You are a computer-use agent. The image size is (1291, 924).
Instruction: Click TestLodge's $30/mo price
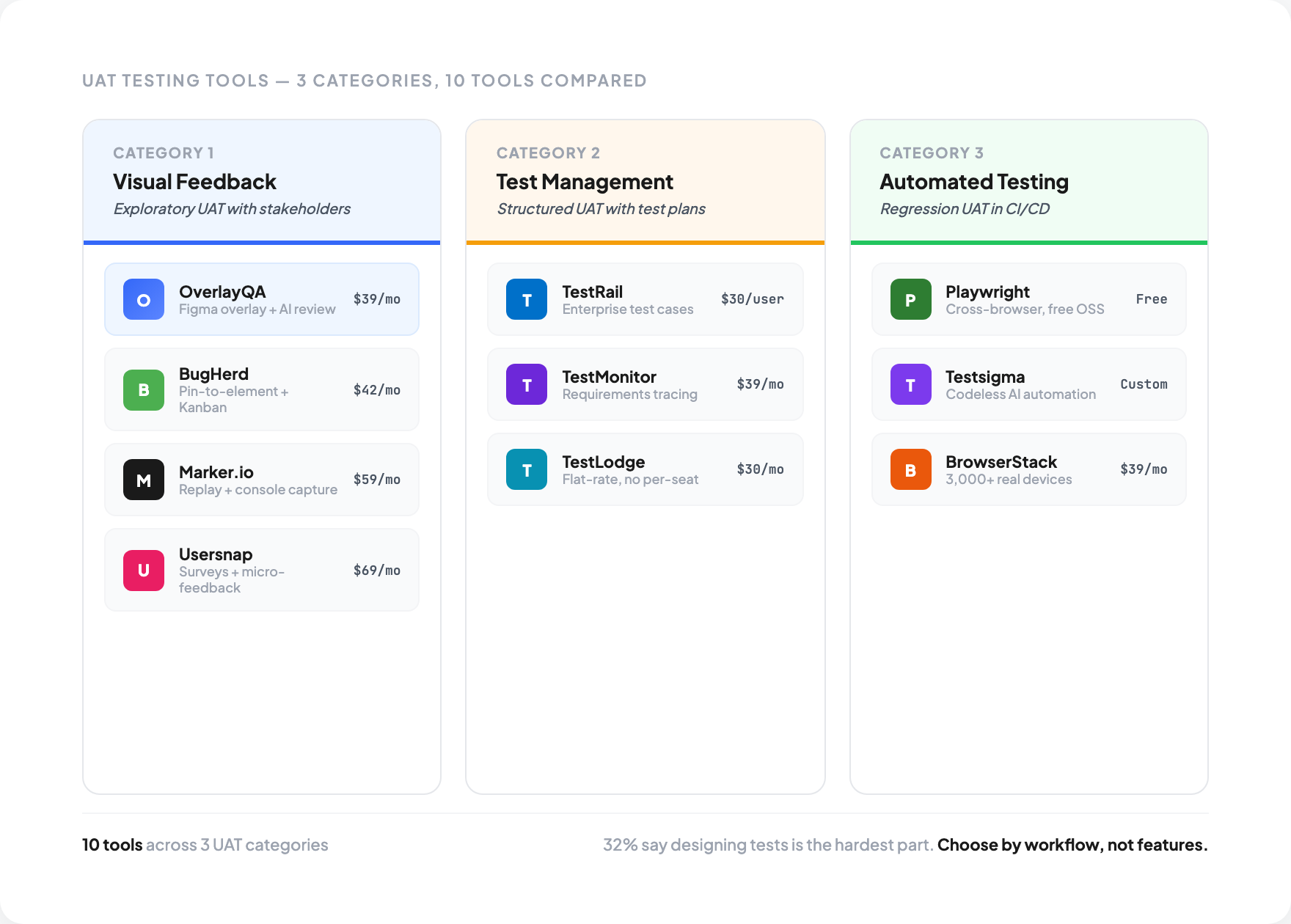coord(761,469)
